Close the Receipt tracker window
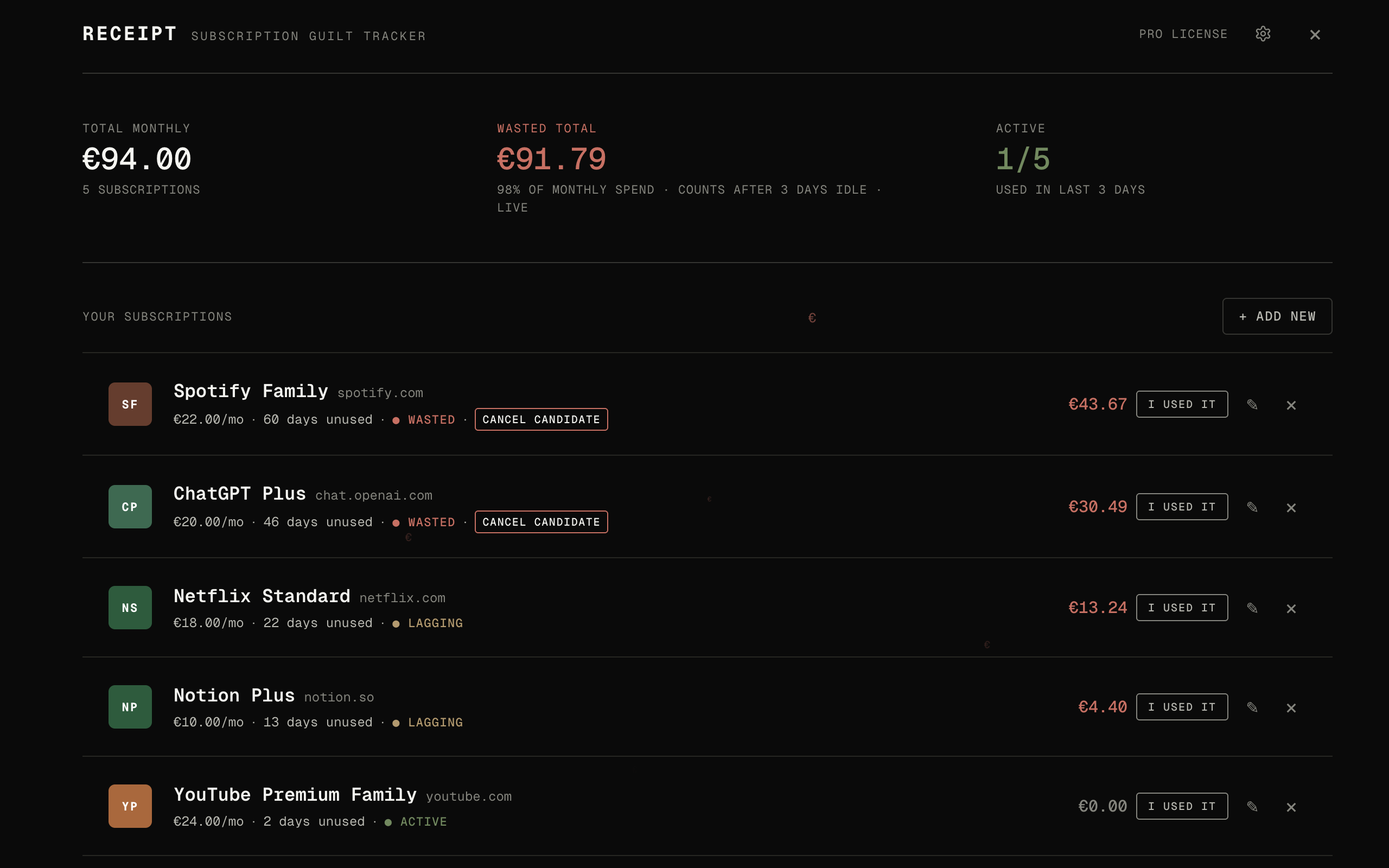 [1315, 34]
